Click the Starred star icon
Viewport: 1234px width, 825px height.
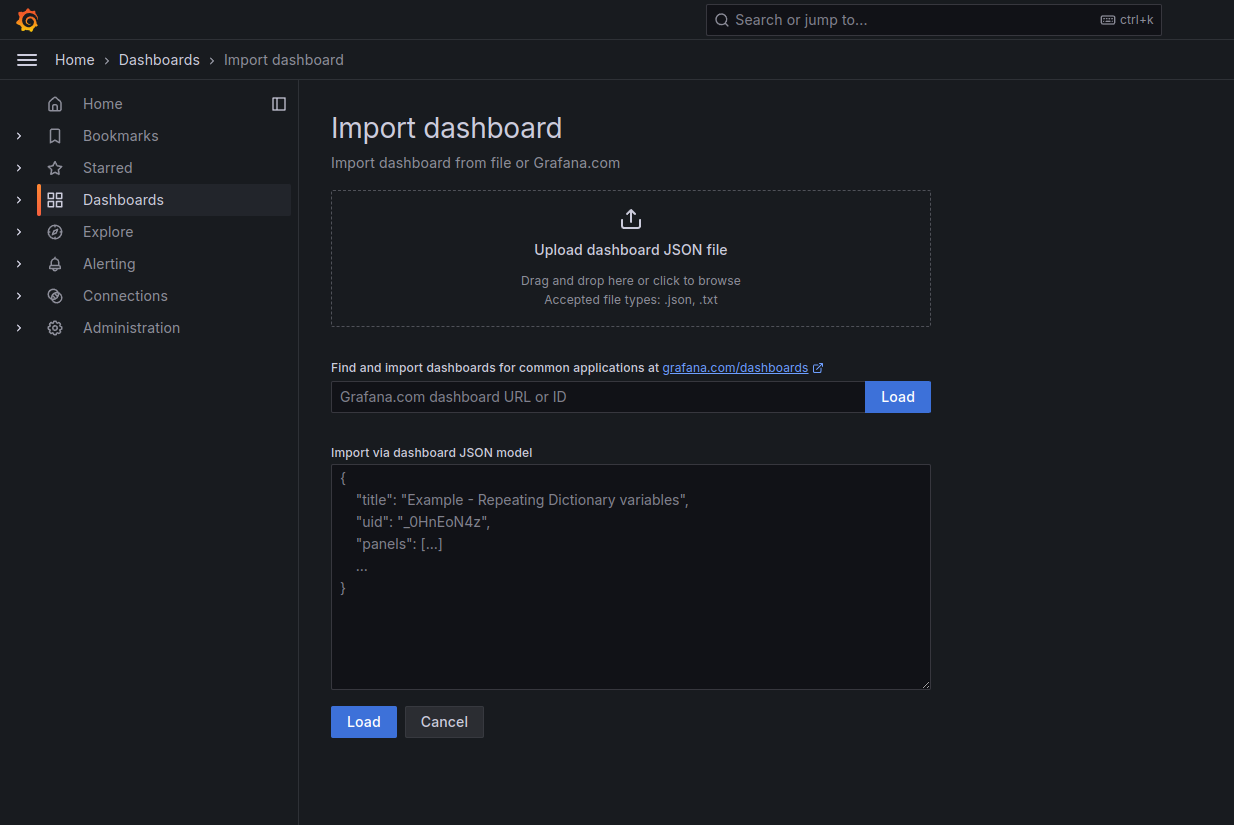point(55,168)
